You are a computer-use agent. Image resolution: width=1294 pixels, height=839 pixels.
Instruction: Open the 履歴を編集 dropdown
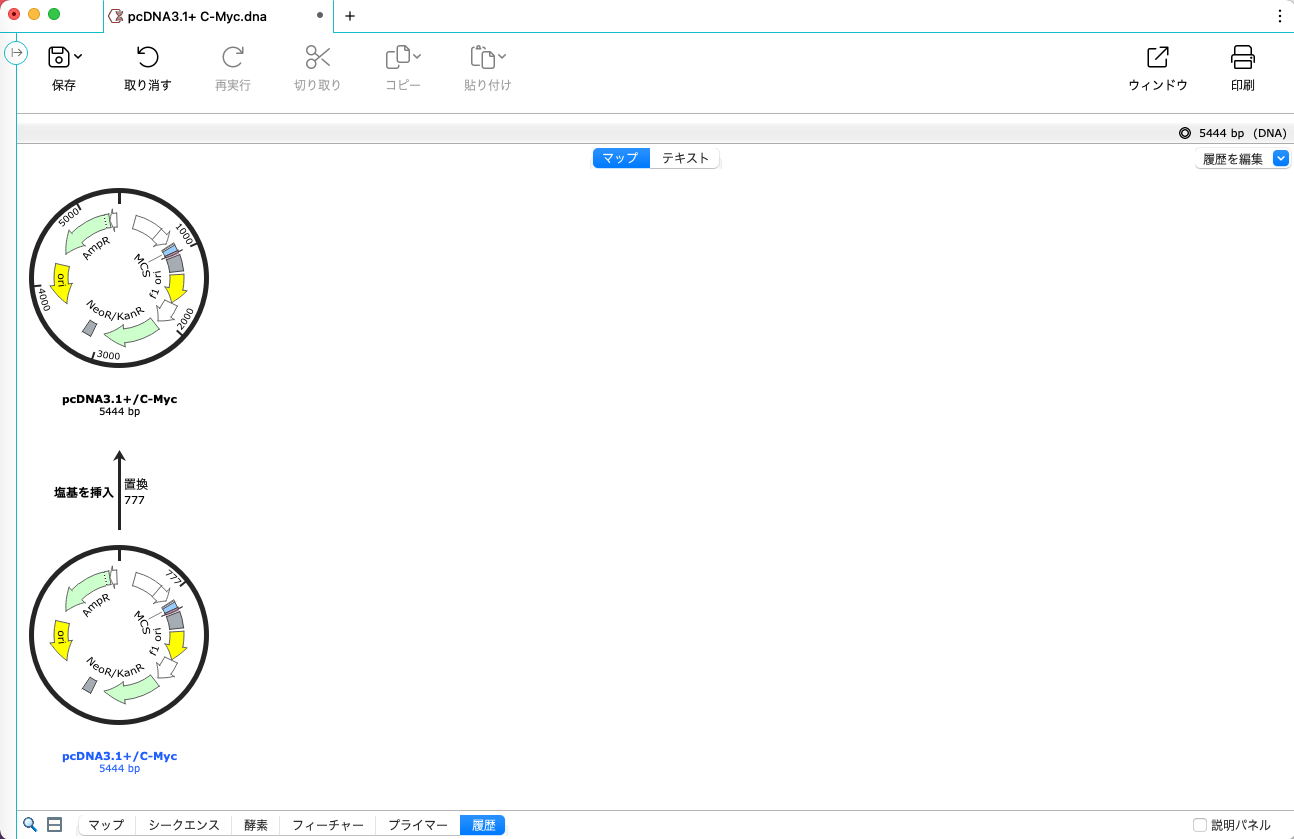point(1242,158)
